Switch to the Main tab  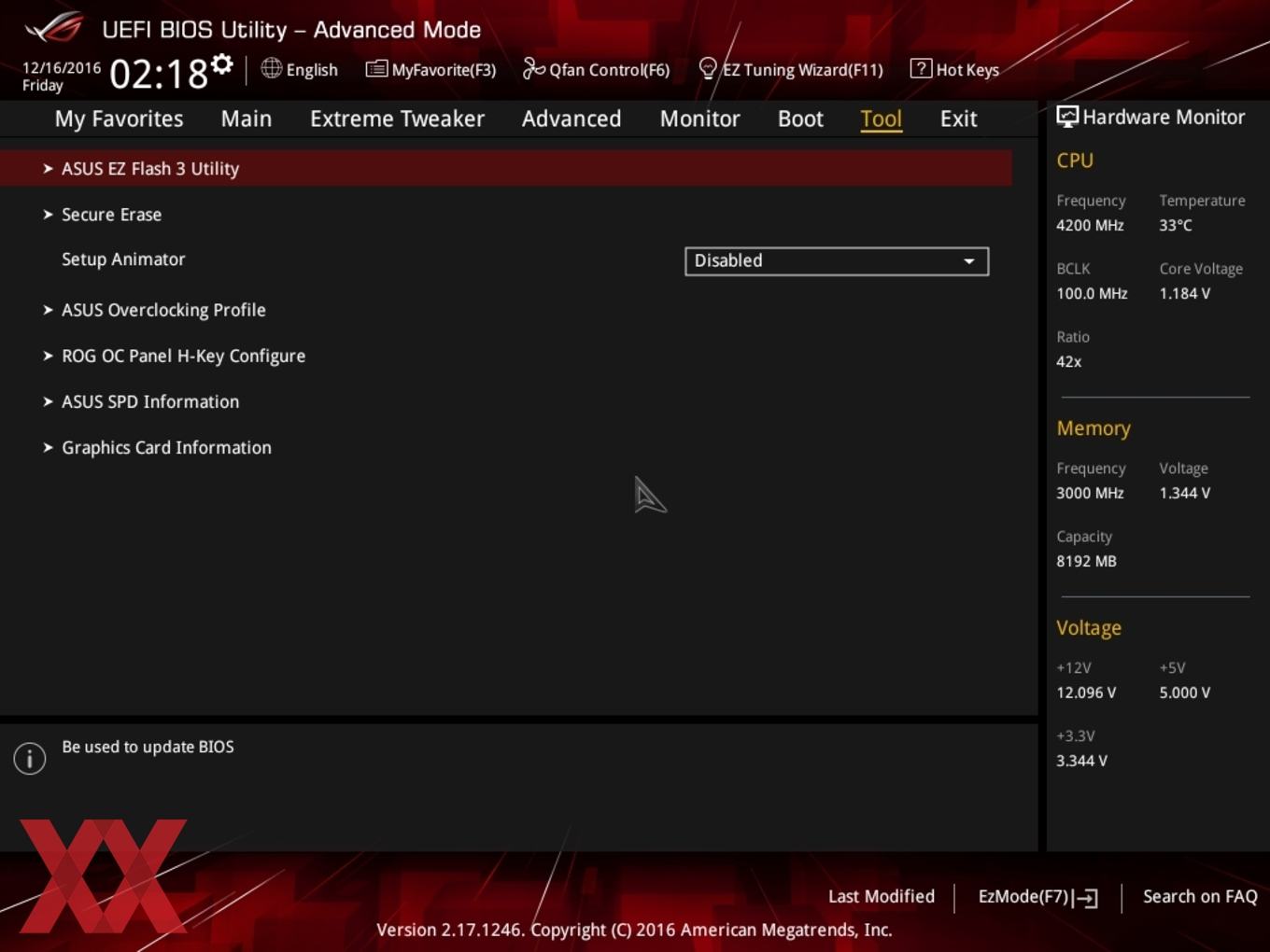pos(247,119)
